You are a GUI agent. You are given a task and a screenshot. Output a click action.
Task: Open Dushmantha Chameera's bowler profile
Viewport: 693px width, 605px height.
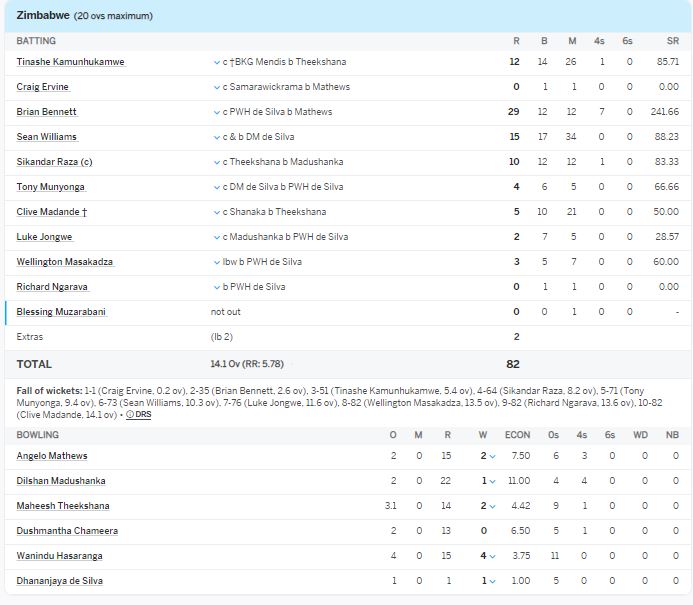point(67,531)
